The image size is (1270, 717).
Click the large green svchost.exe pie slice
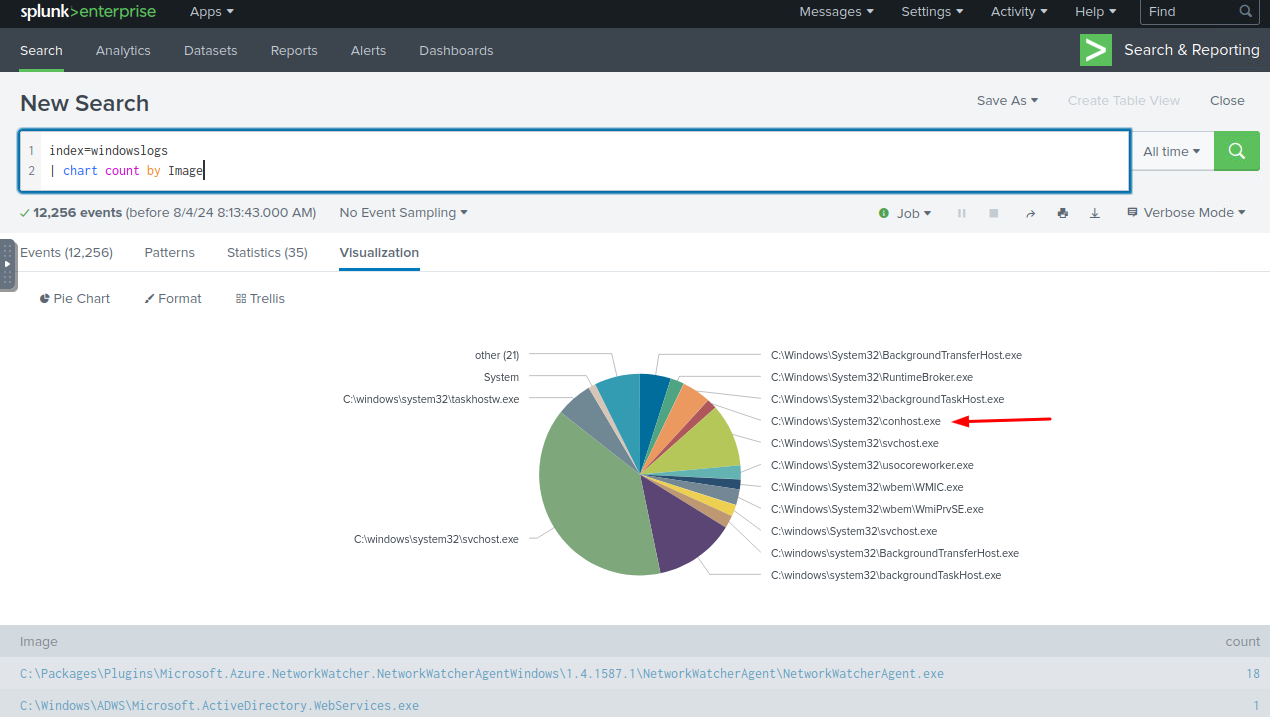pos(590,500)
